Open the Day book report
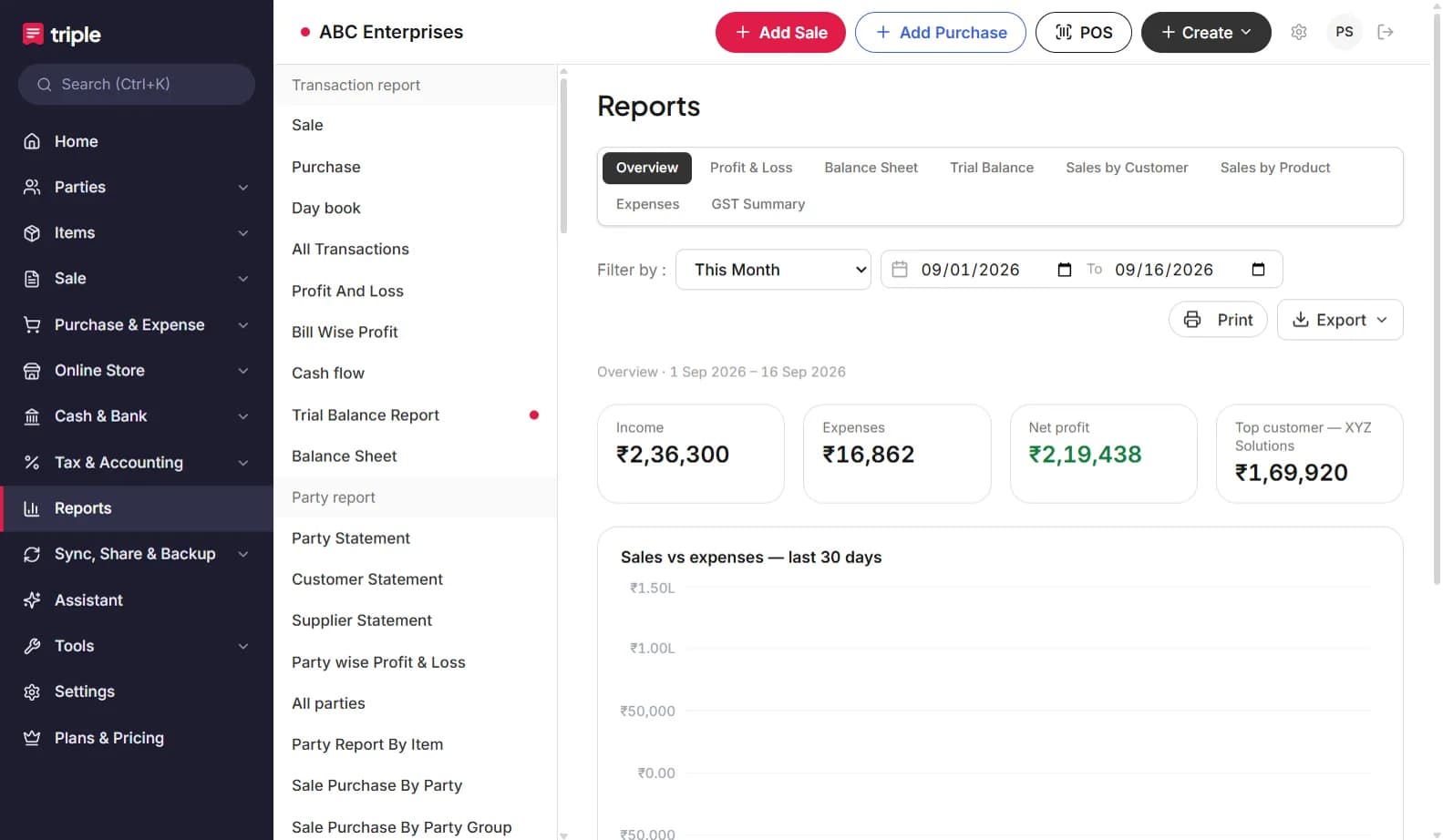The width and height of the screenshot is (1443, 840). [415, 208]
